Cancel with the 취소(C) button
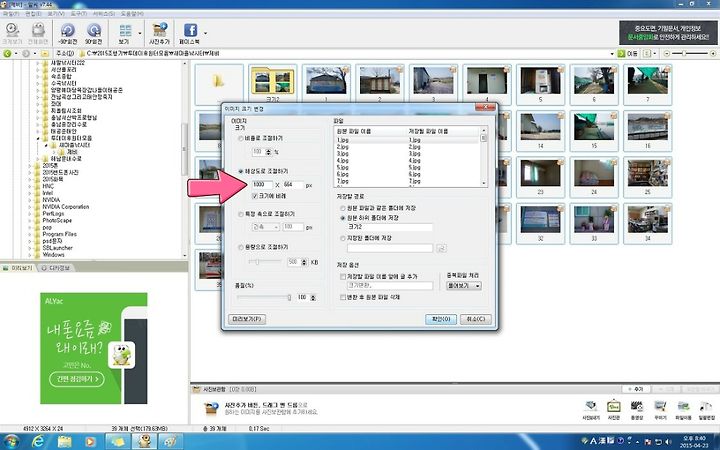 pyautogui.click(x=476, y=319)
